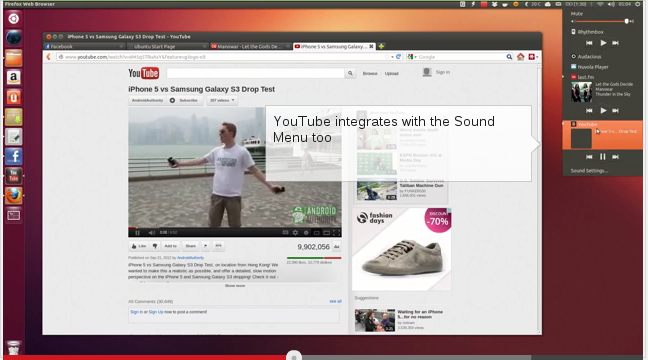Skip to next track in Rhythmbox
648x360 pixels.
click(x=615, y=43)
